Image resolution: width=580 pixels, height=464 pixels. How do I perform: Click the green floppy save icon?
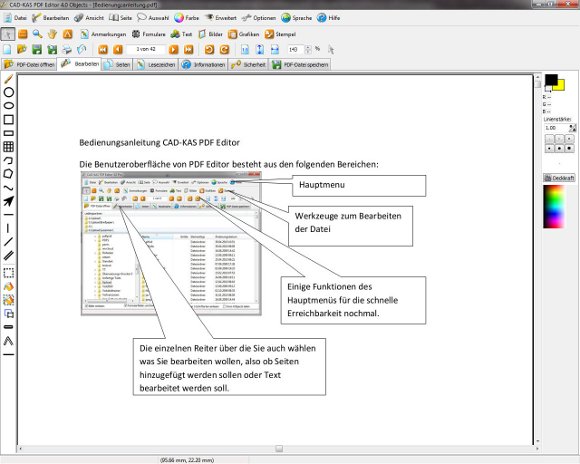(x=37, y=49)
